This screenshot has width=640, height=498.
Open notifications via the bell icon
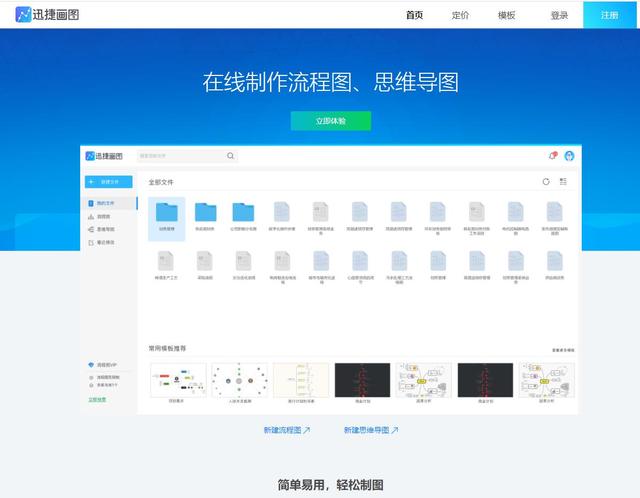click(553, 156)
